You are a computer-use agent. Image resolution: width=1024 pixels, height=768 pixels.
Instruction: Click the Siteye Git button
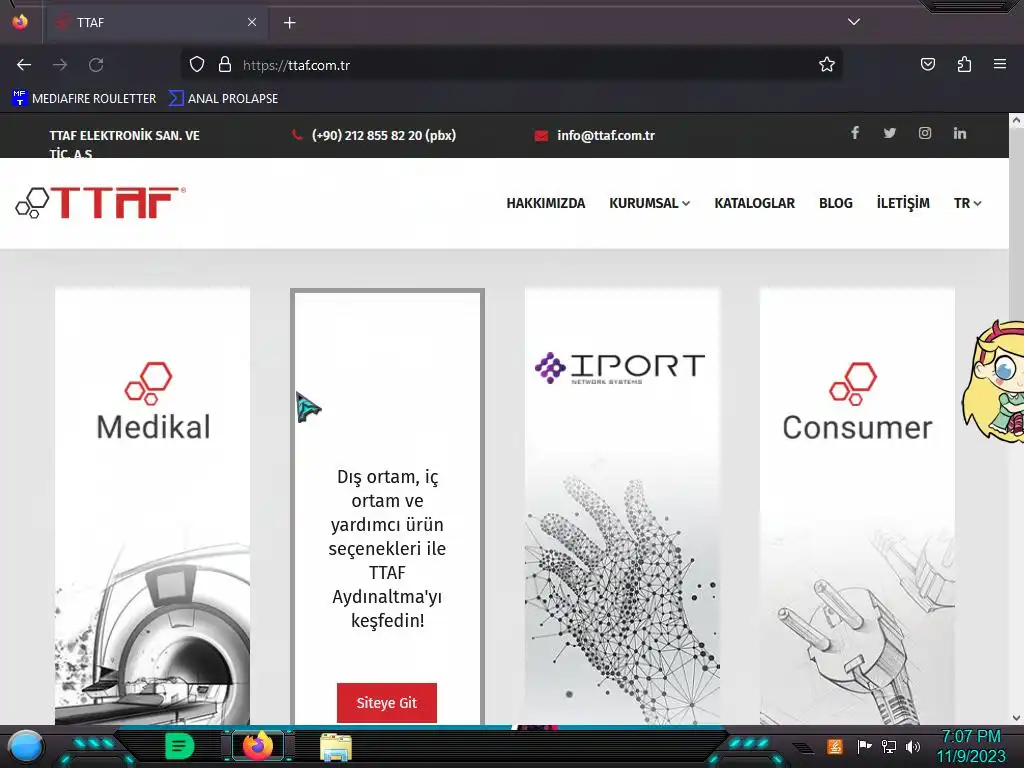coord(387,703)
